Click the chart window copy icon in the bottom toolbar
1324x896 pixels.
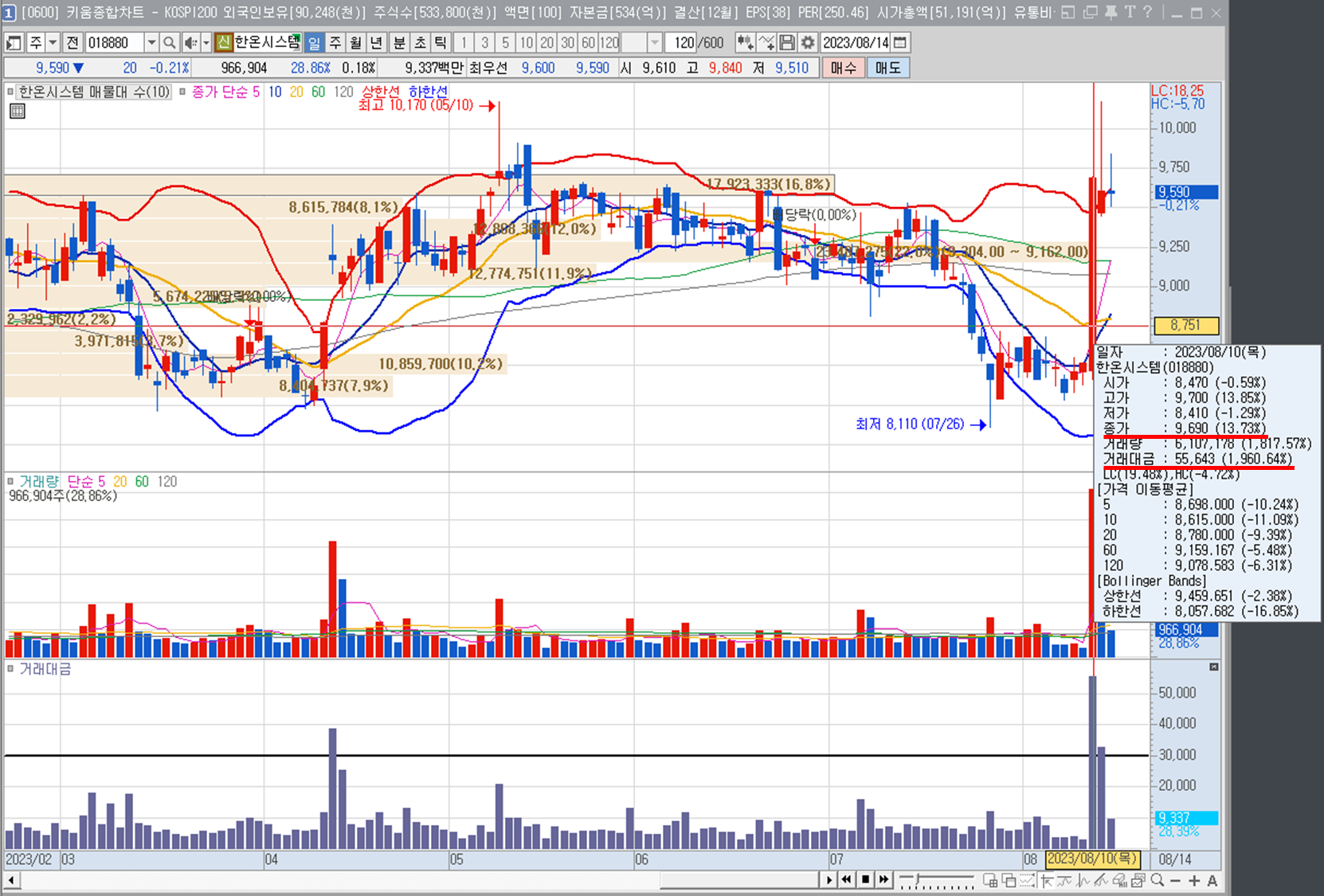click(1138, 880)
